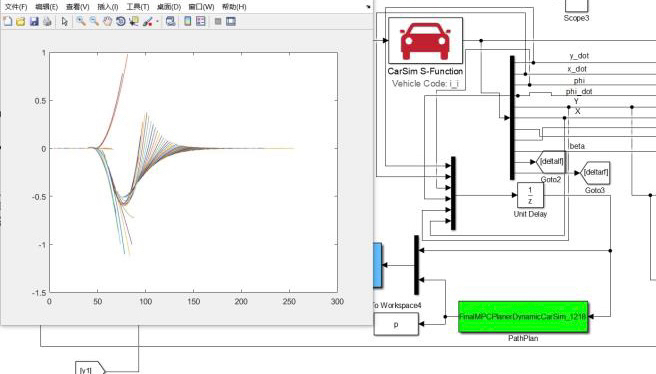Image resolution: width=656 pixels, height=374 pixels.
Task: Select the Zoom In magnifier tool
Action: coord(81,21)
